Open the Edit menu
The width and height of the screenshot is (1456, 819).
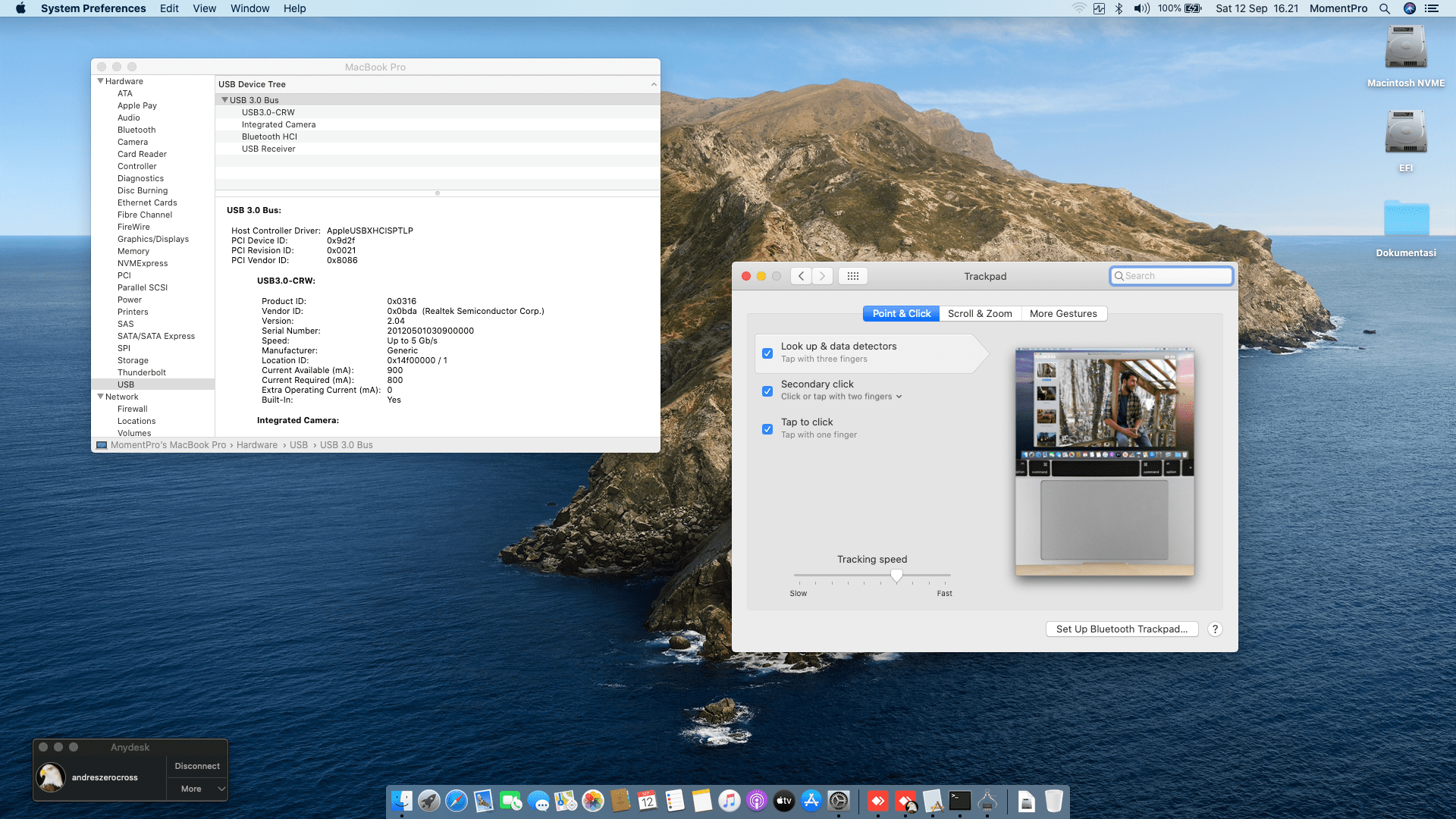pyautogui.click(x=169, y=8)
